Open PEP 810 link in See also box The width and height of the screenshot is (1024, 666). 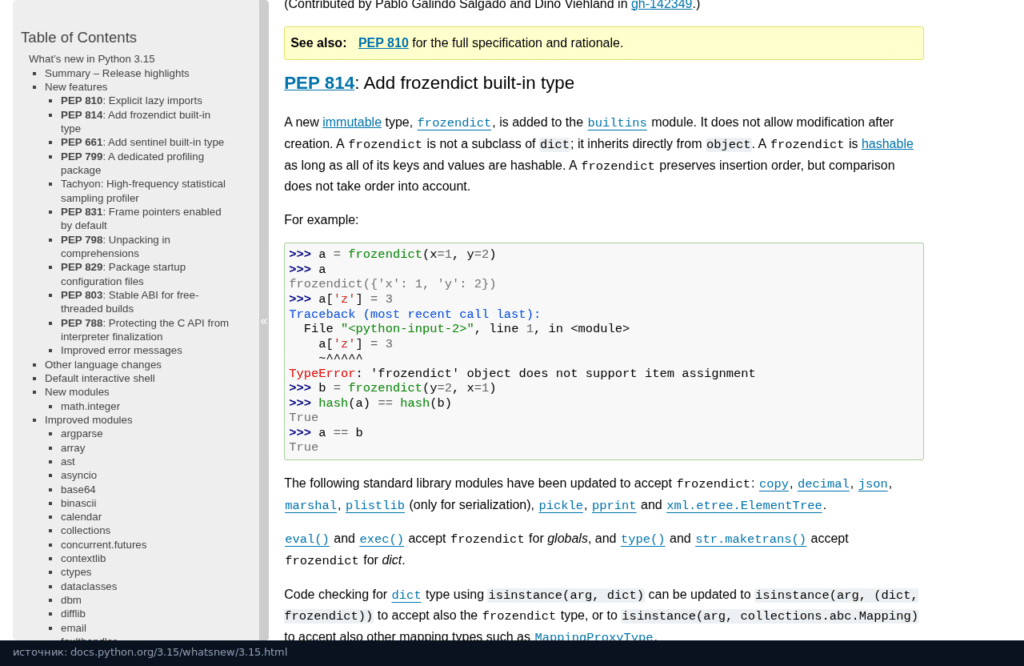pyautogui.click(x=383, y=43)
